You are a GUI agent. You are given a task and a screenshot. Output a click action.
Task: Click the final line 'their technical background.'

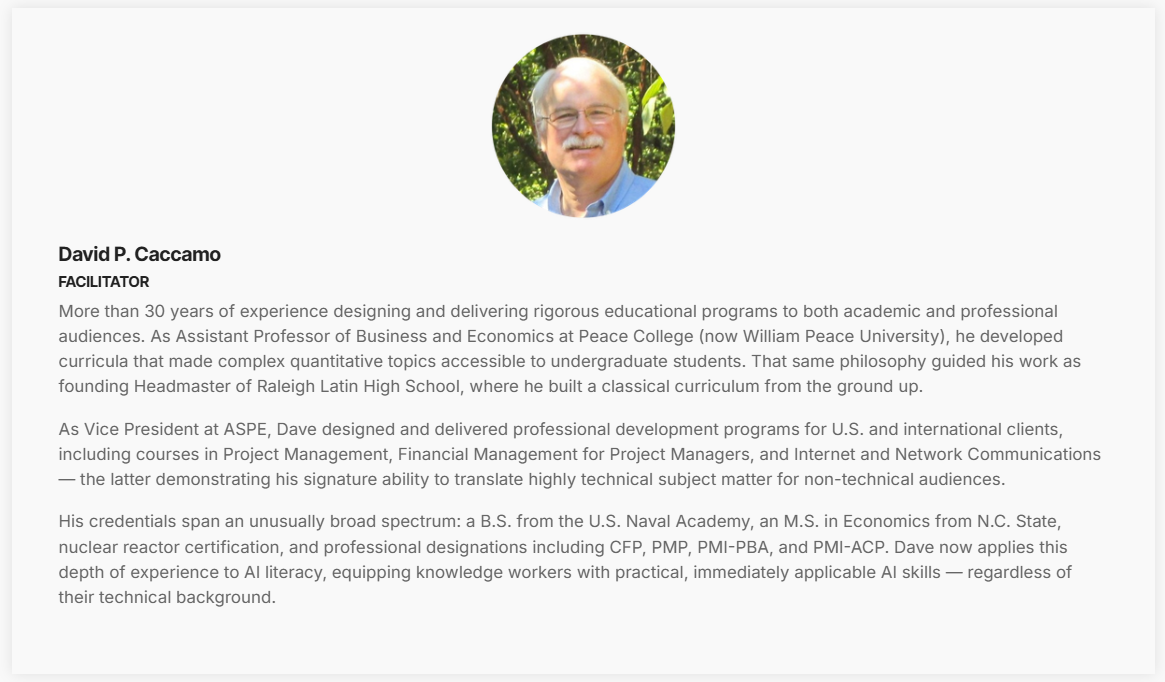(167, 597)
